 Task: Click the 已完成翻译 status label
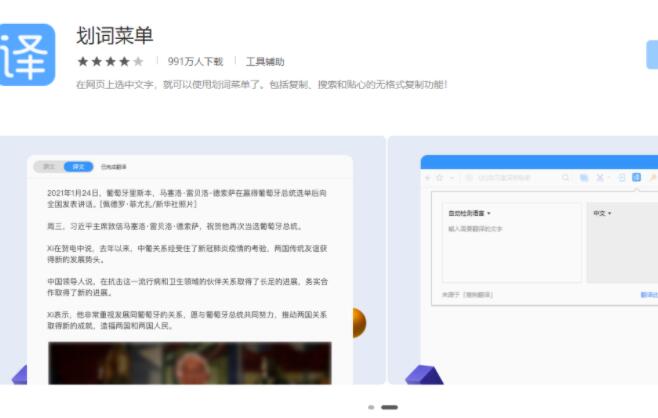(113, 167)
